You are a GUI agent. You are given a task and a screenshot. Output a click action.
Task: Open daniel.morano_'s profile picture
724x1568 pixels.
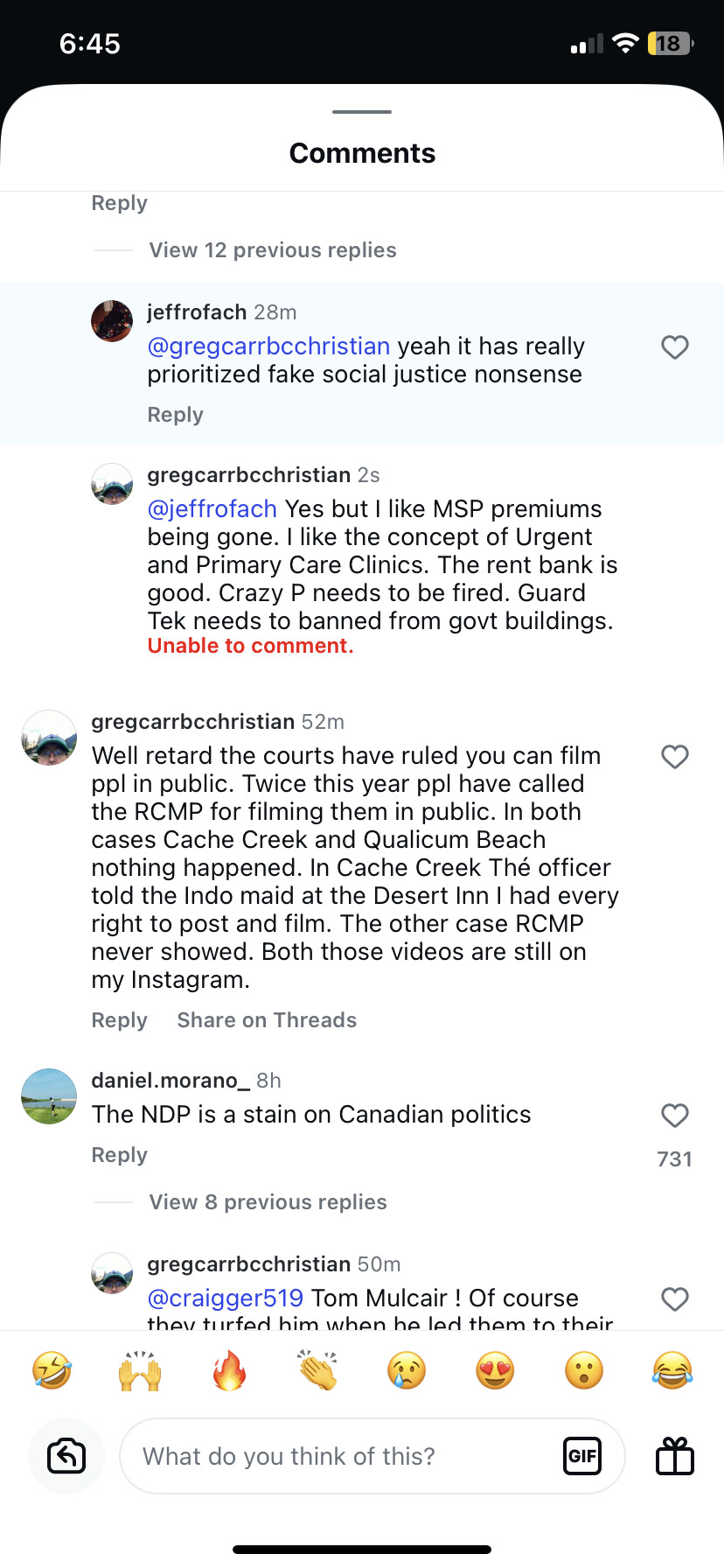pyautogui.click(x=49, y=1096)
